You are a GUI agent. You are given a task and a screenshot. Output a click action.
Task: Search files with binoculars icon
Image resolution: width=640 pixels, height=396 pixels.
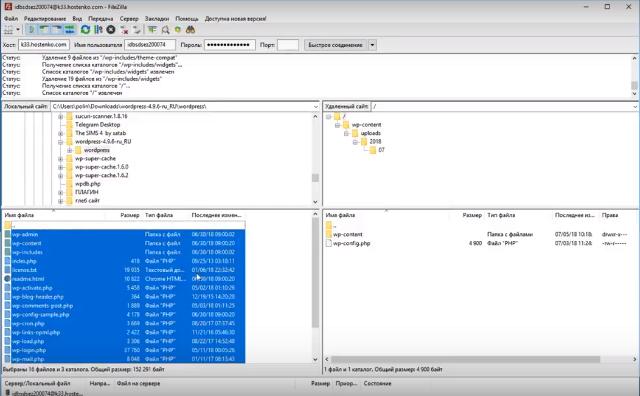click(x=190, y=30)
